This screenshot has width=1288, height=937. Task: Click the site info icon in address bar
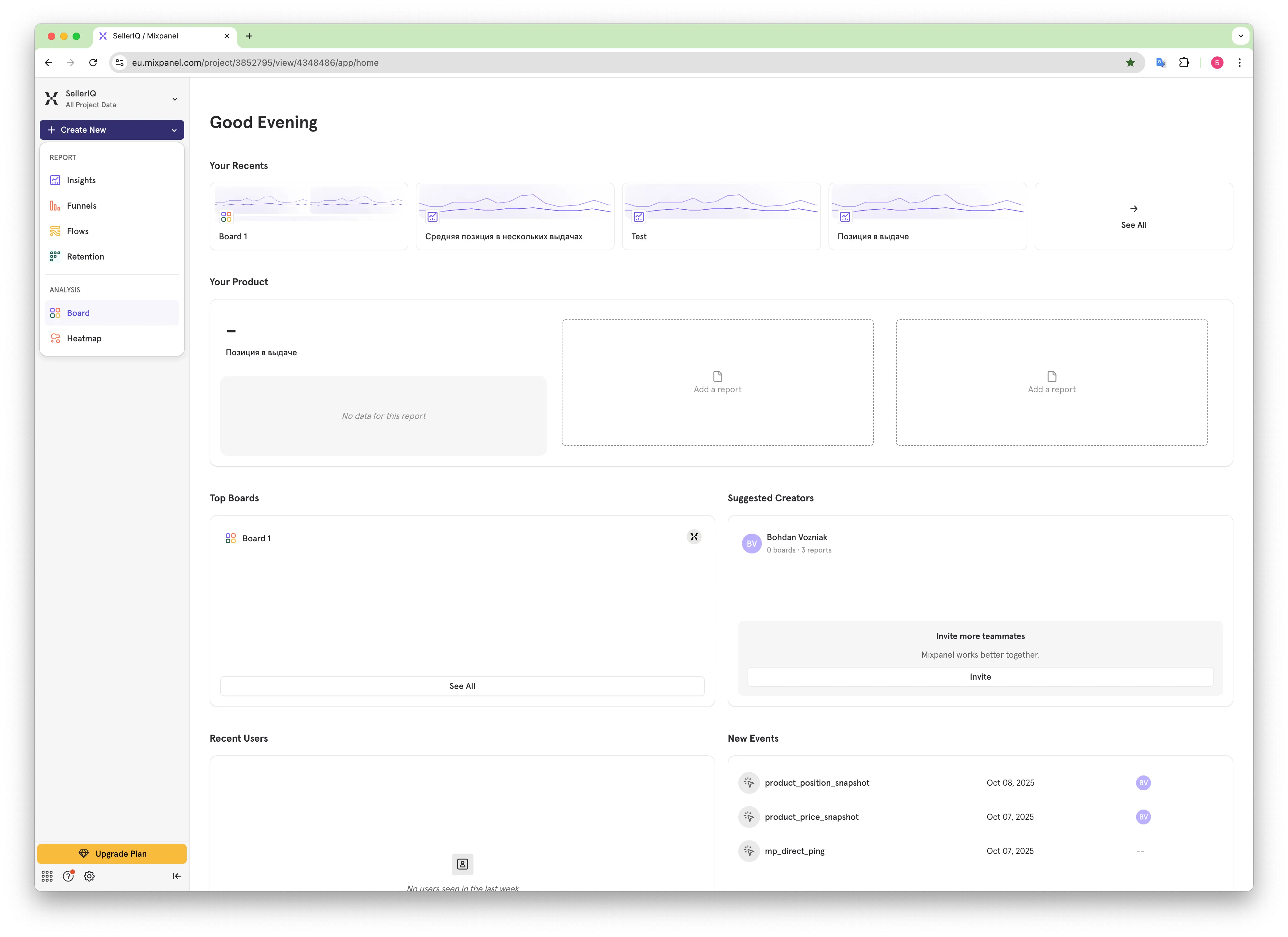click(120, 63)
